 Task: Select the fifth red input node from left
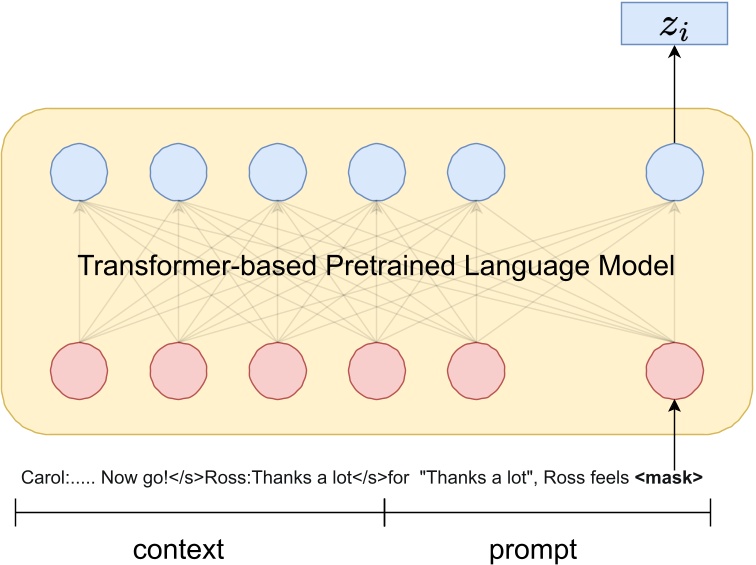click(474, 368)
